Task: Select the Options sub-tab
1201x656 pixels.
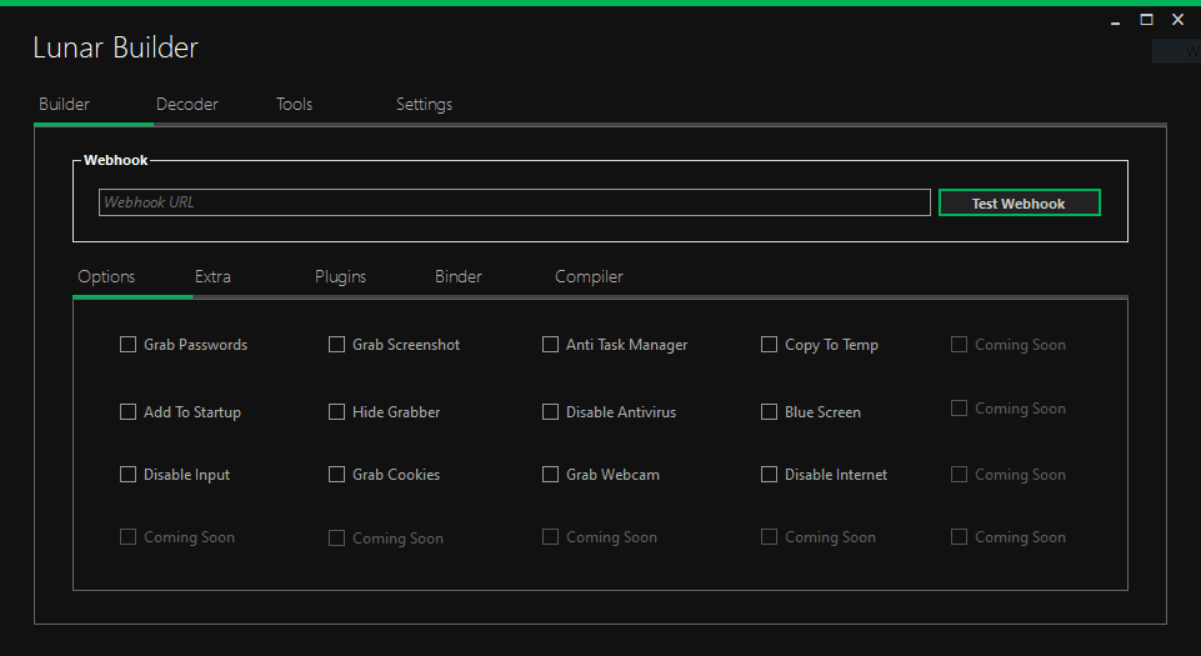Action: 106,277
